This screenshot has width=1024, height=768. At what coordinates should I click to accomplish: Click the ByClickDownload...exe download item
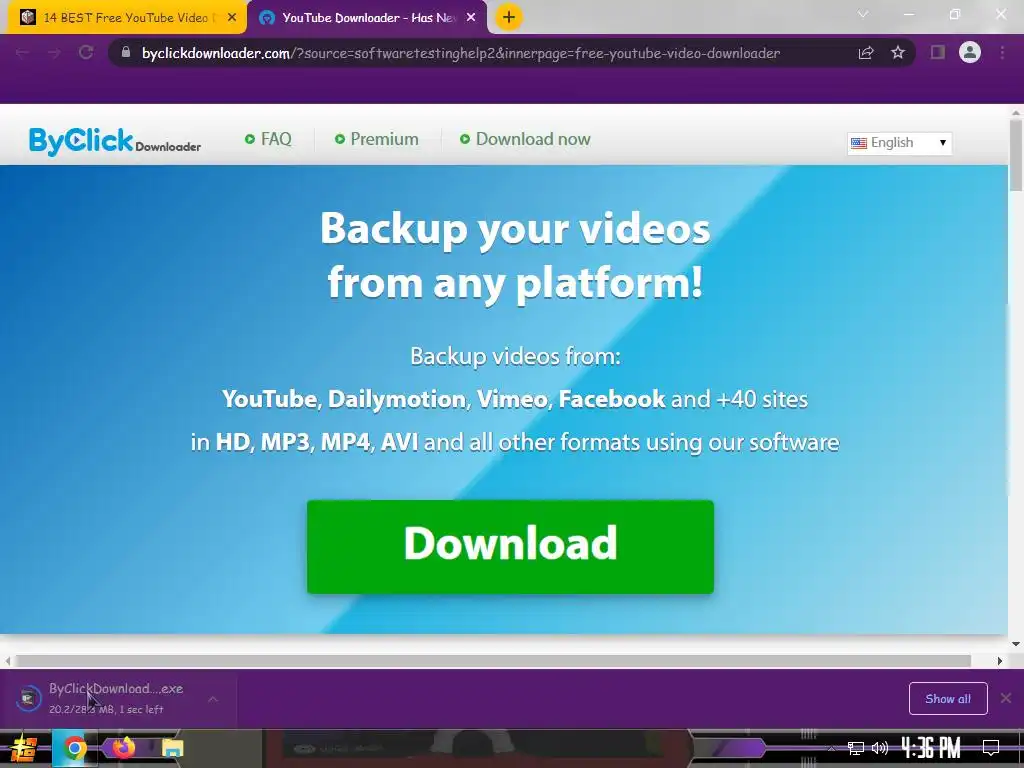click(x=116, y=698)
